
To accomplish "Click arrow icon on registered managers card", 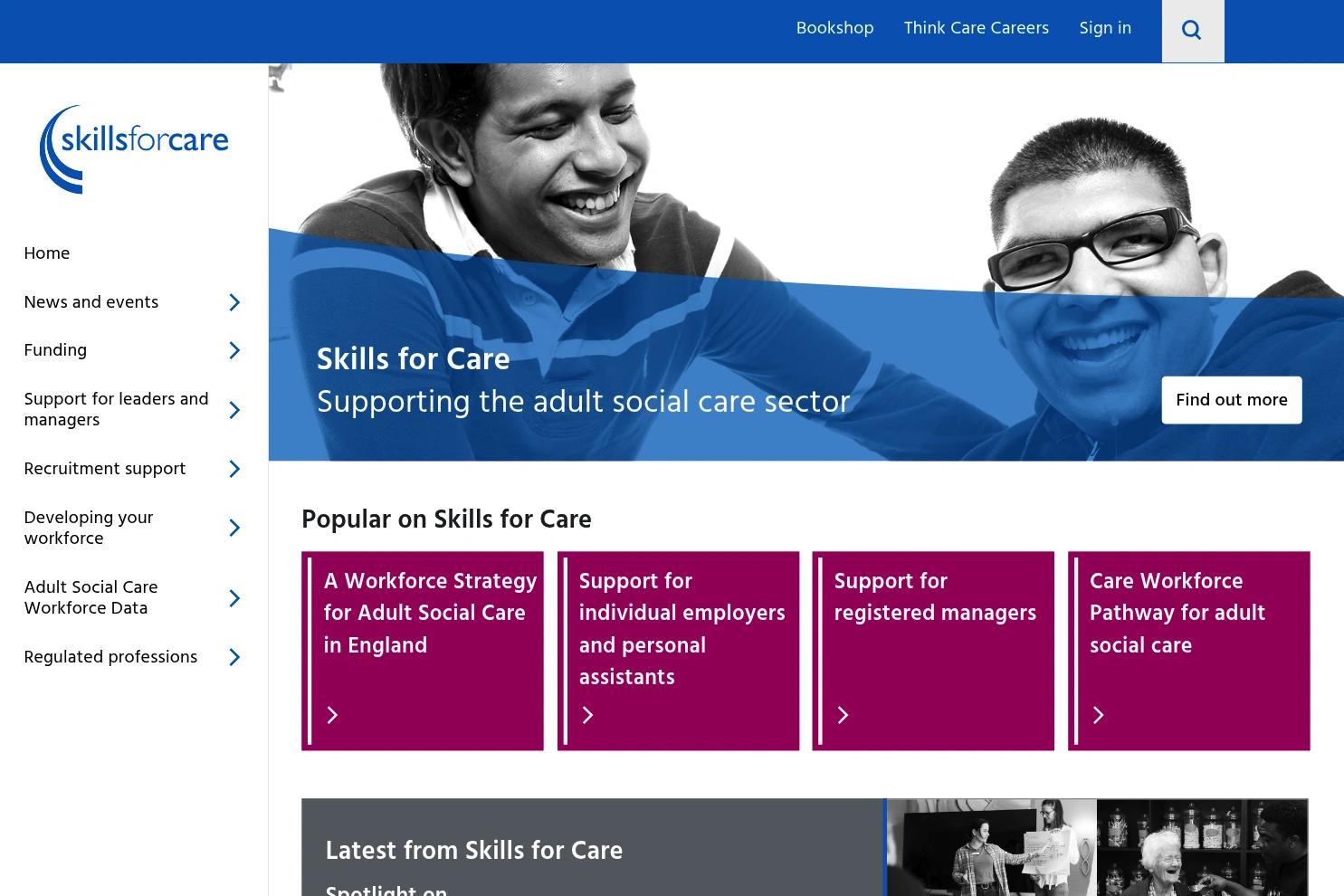I will (x=843, y=715).
